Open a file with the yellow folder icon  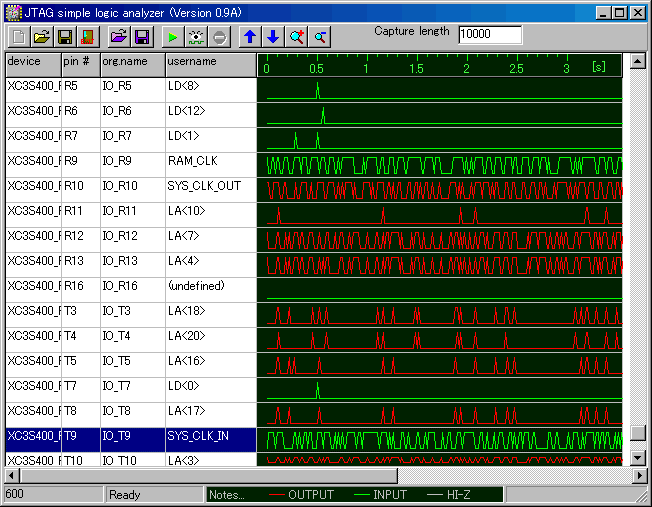coord(41,37)
